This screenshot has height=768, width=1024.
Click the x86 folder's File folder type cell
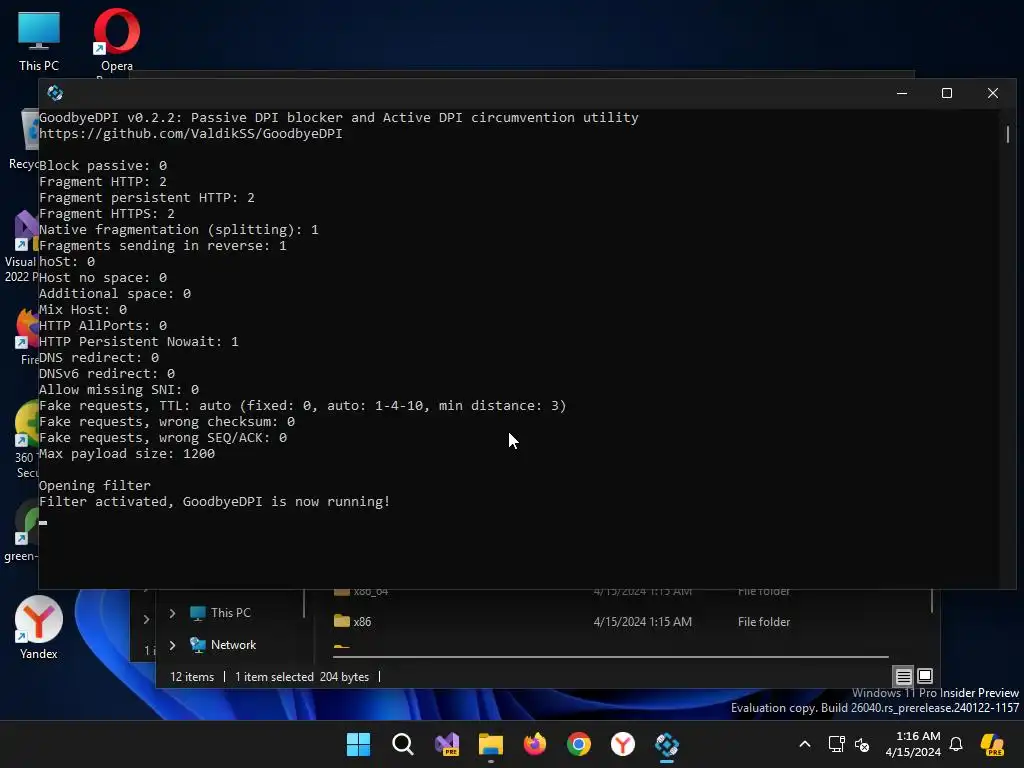763,622
